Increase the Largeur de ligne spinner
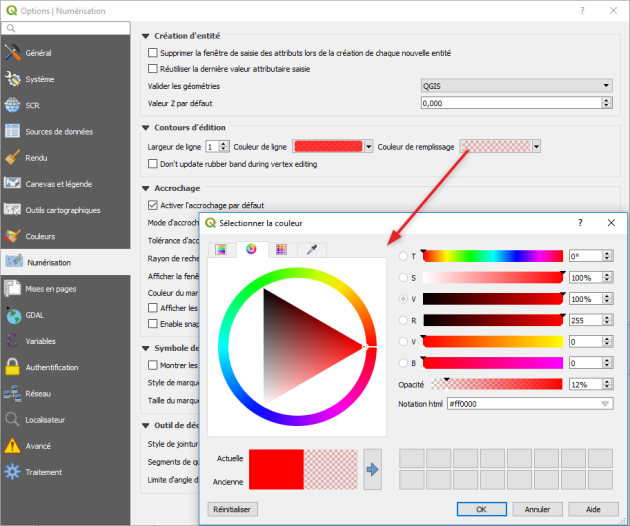Image resolution: width=630 pixels, height=526 pixels. tap(224, 143)
